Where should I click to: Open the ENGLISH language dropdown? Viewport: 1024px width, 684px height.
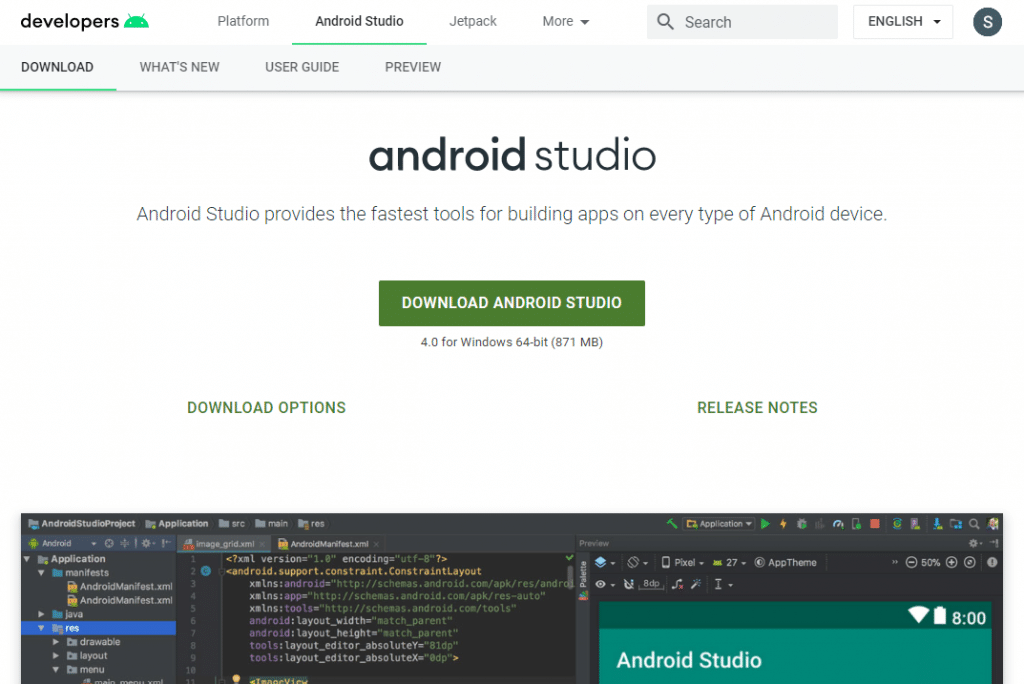(903, 22)
